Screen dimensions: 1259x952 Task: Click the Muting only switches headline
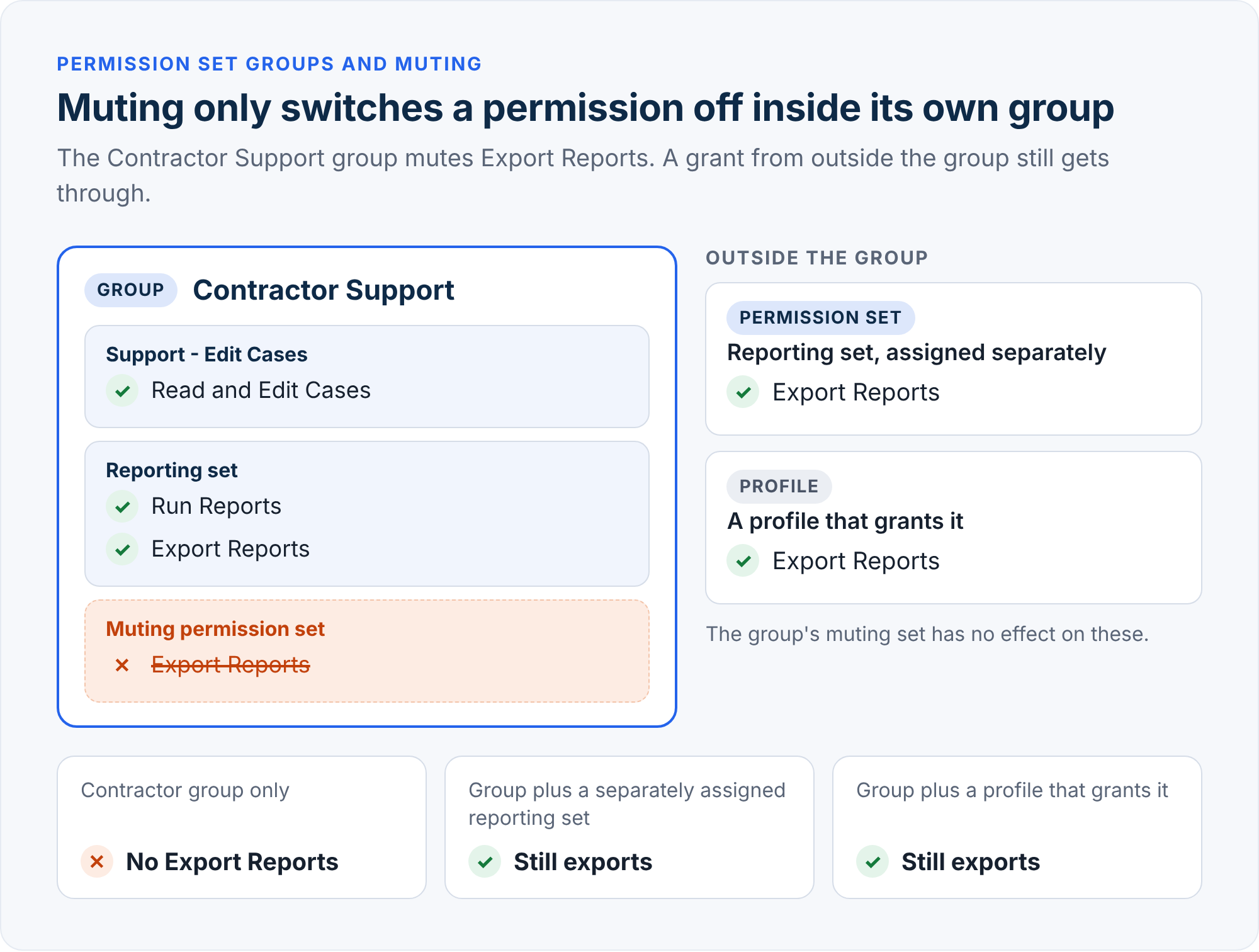(585, 108)
